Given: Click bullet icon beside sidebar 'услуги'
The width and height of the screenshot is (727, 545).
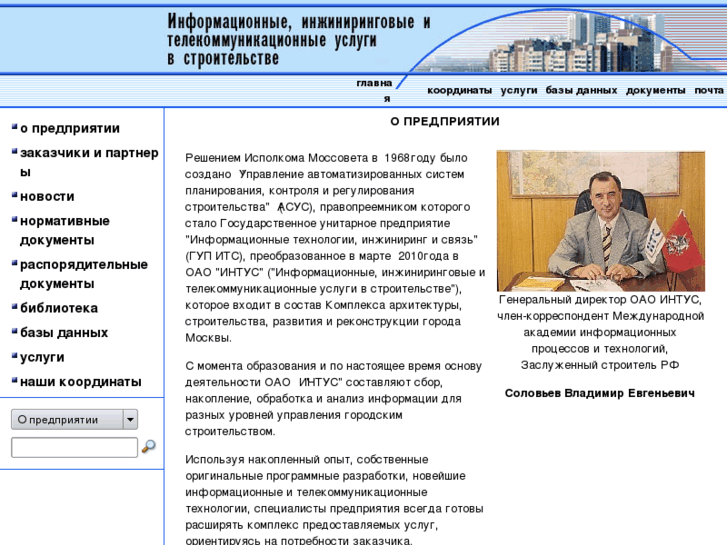Looking at the screenshot, I should (x=14, y=355).
